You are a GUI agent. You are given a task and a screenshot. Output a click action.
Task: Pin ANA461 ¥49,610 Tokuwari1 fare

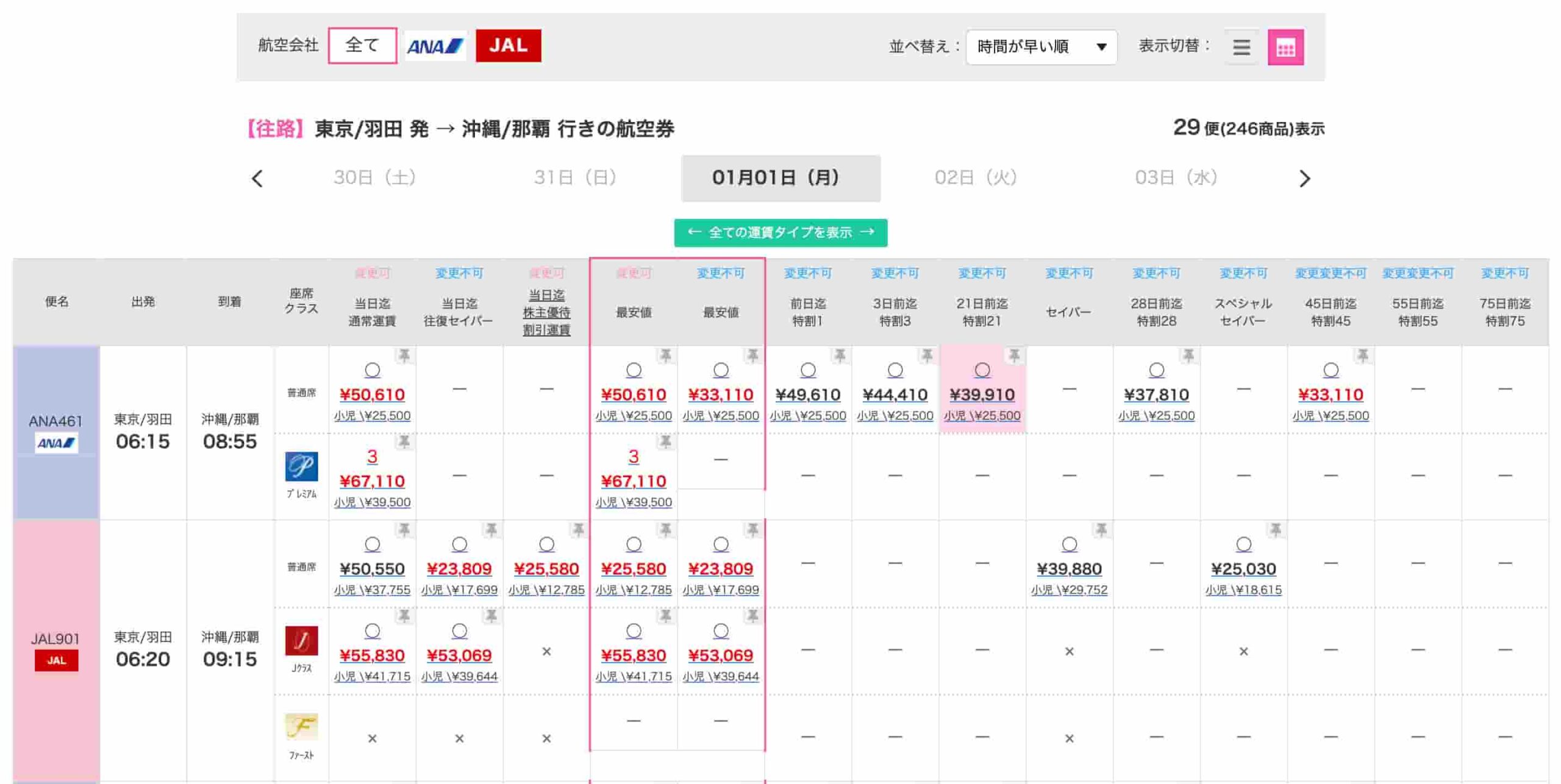click(840, 355)
